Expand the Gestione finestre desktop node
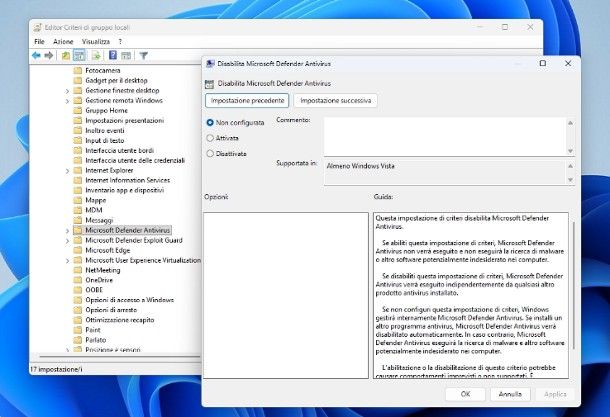 (x=67, y=91)
